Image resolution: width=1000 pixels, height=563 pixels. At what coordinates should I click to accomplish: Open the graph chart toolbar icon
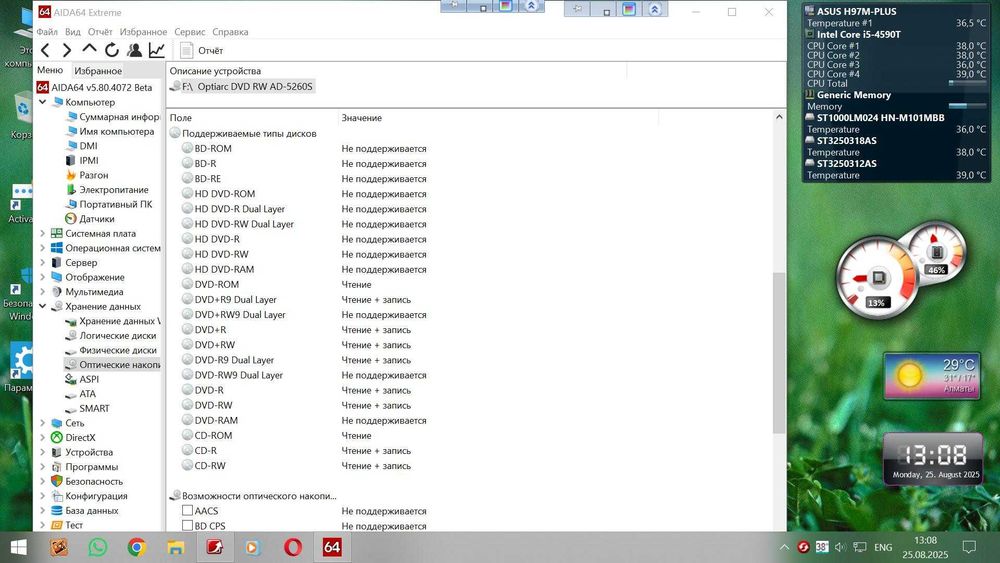point(156,50)
